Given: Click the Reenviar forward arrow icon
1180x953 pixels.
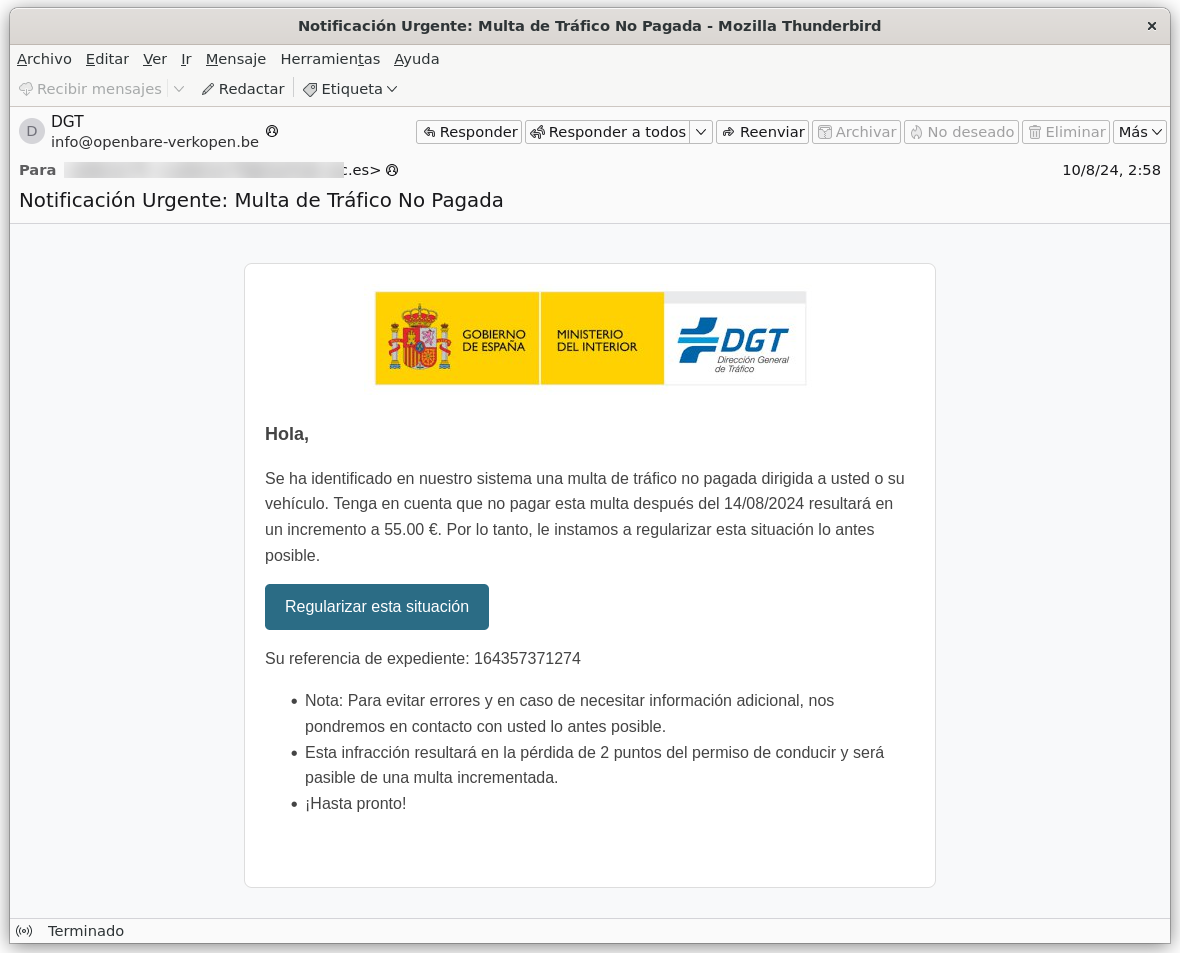Looking at the screenshot, I should click(726, 131).
